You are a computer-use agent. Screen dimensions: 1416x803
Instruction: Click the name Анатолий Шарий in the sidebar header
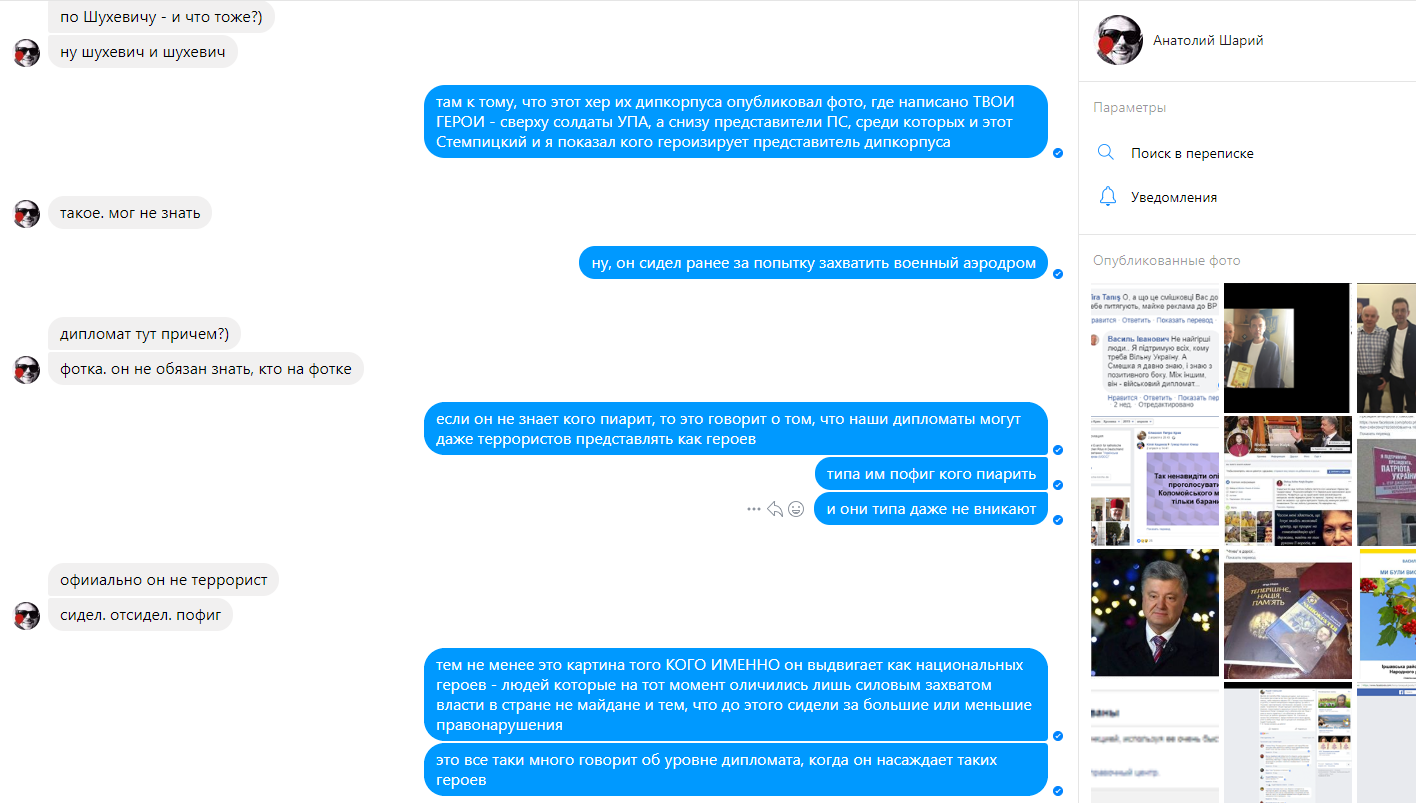point(1208,41)
